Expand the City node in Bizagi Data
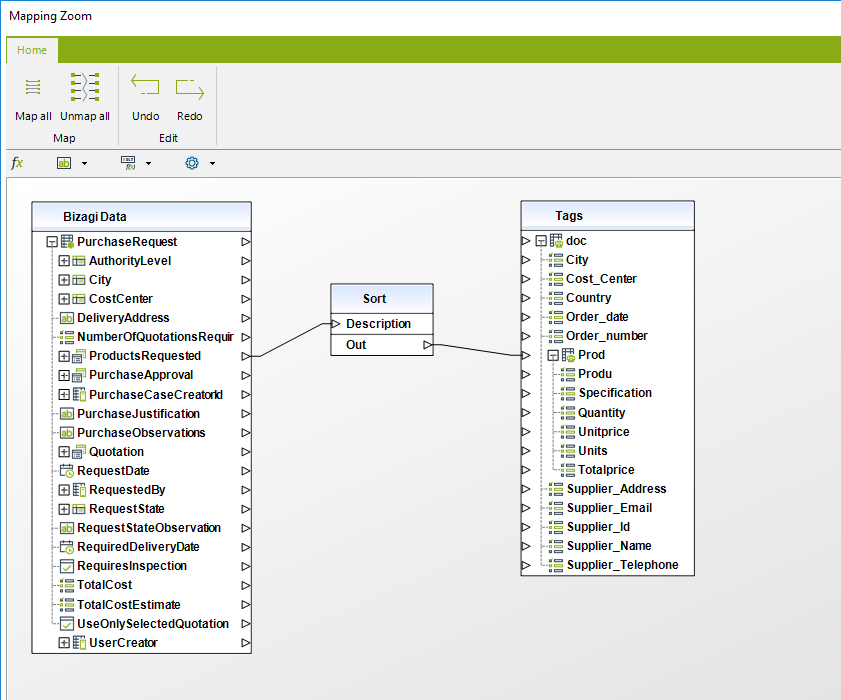Image resolution: width=841 pixels, height=700 pixels. point(64,280)
